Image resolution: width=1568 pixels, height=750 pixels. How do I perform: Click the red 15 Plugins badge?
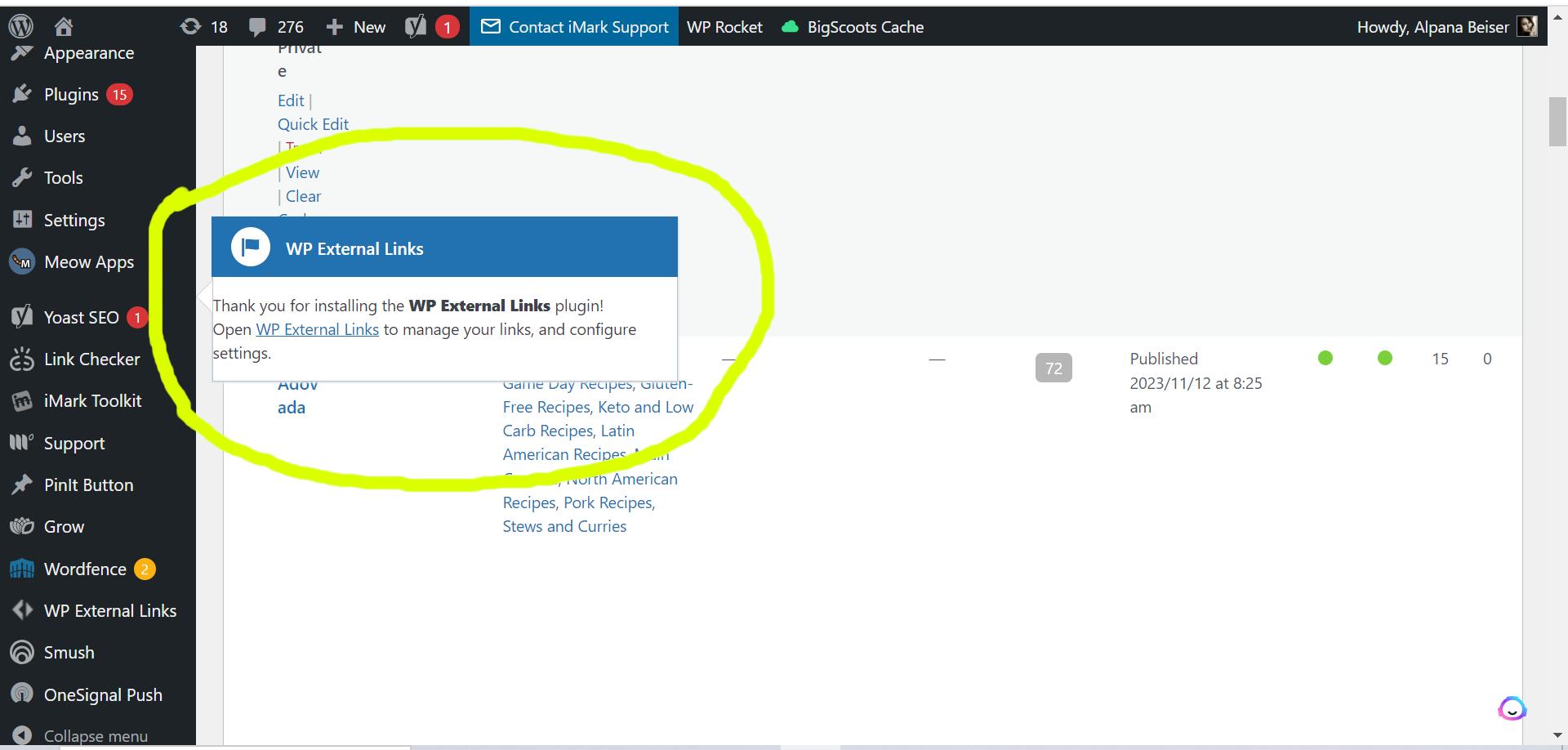click(x=119, y=95)
